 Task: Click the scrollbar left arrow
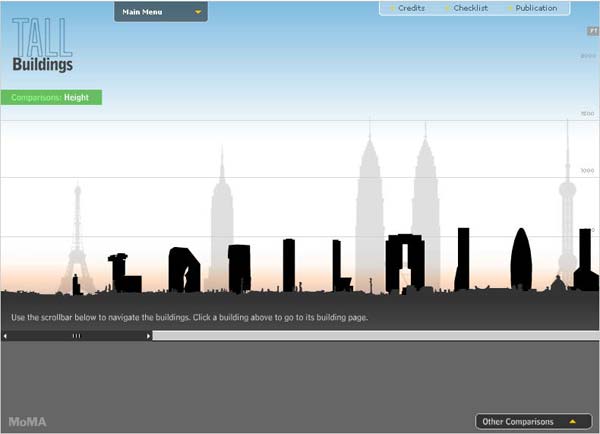(x=5, y=336)
